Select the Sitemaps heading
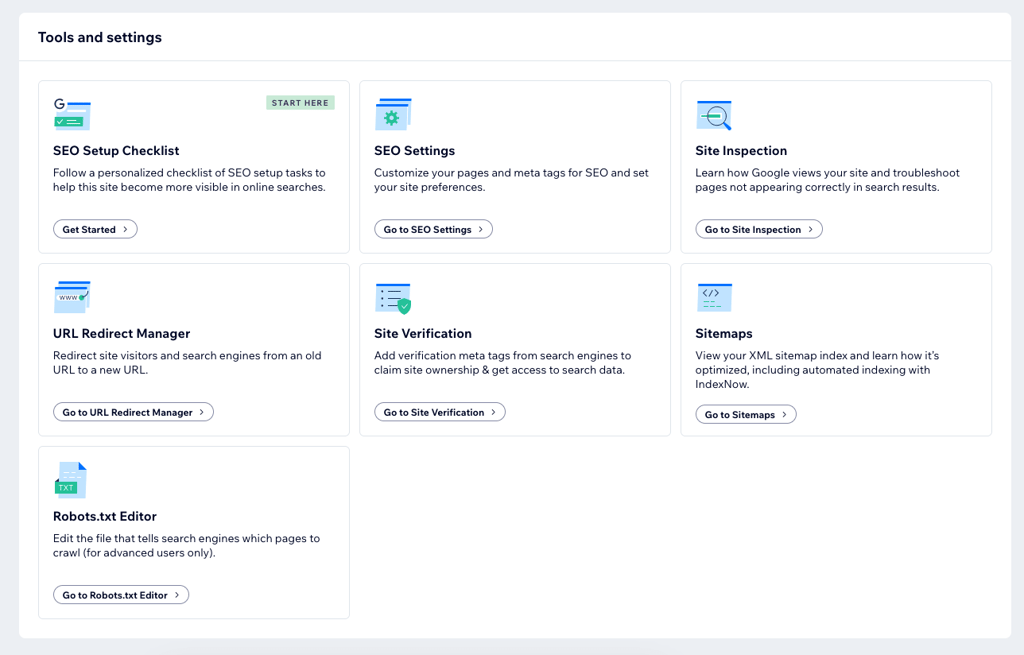The height and width of the screenshot is (655, 1024). coord(724,334)
